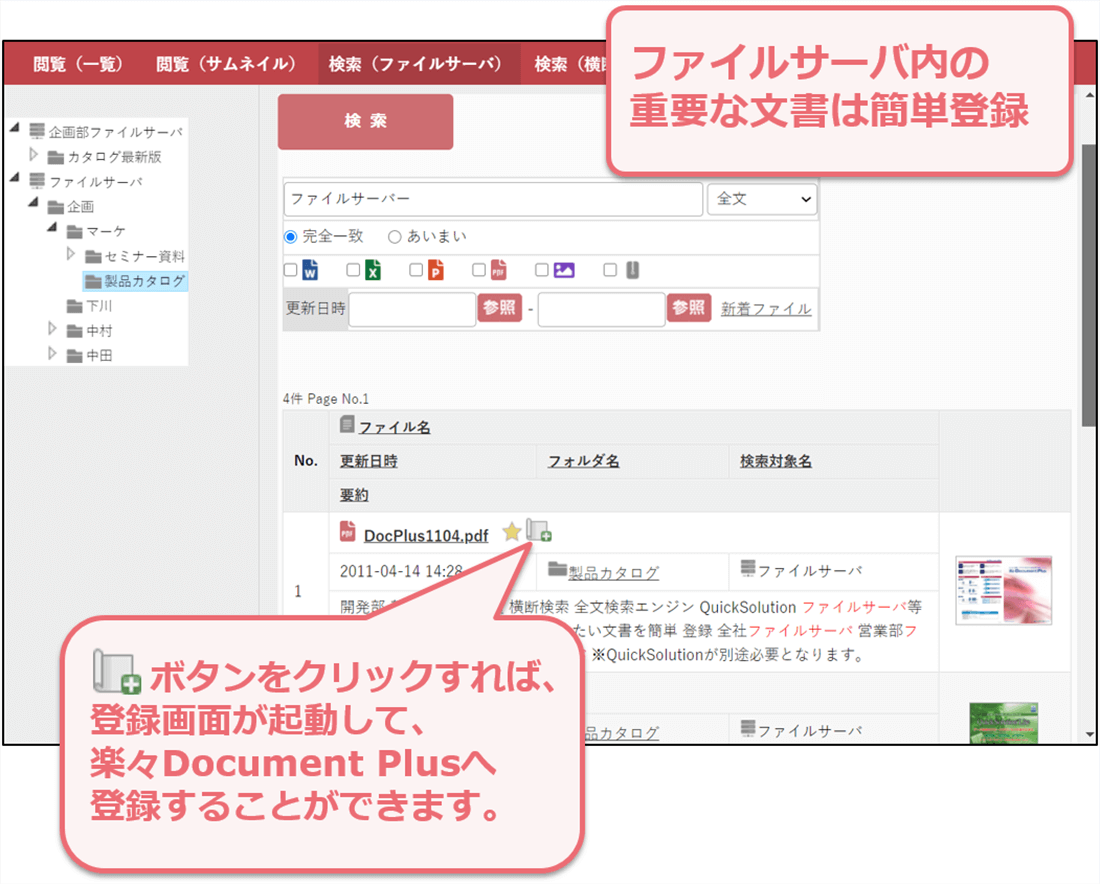Click the PDF file icon before DocPlus1104.pdf
Image resolution: width=1100 pixels, height=884 pixels.
point(347,531)
